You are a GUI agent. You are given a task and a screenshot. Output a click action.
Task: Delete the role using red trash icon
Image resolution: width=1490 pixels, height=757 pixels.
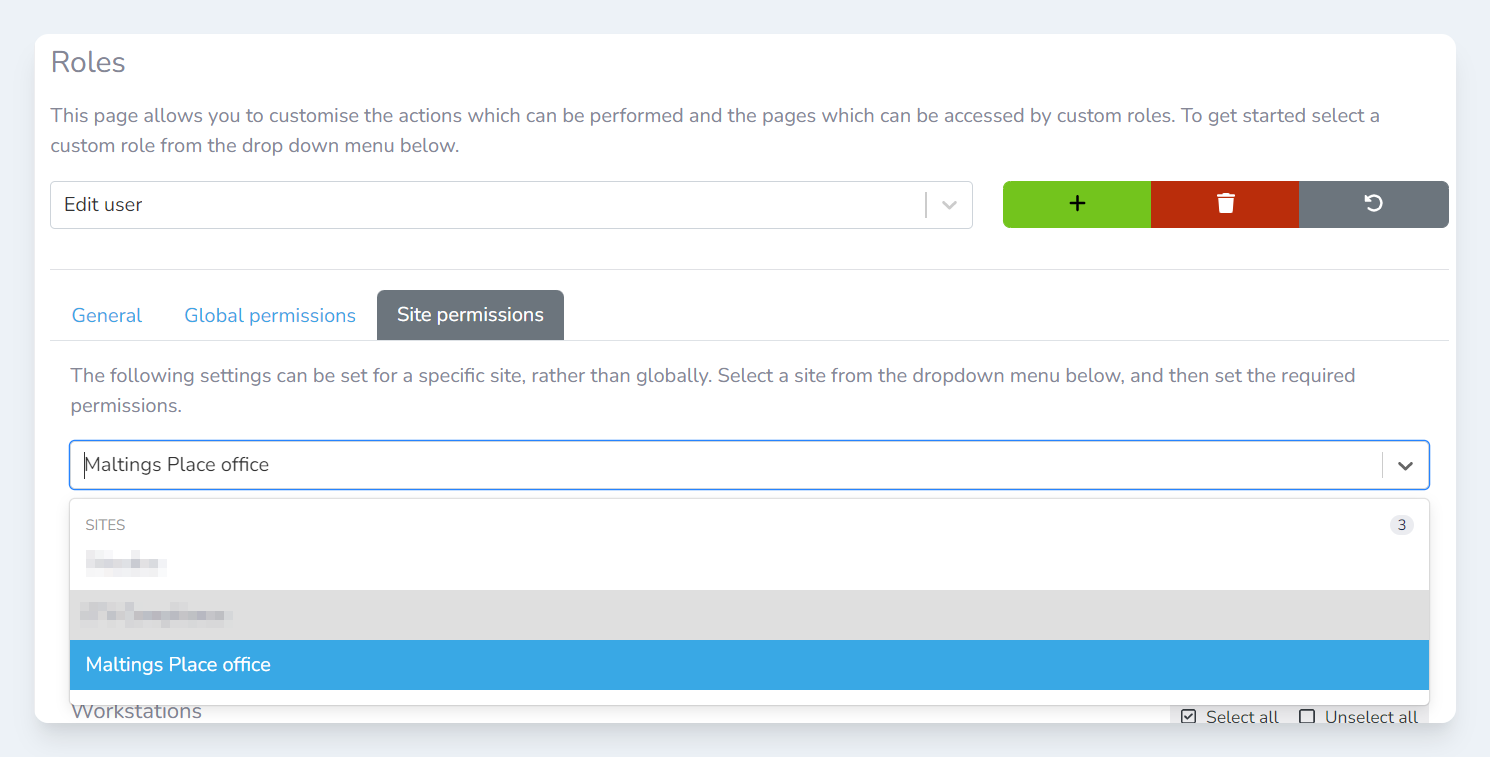click(x=1225, y=204)
